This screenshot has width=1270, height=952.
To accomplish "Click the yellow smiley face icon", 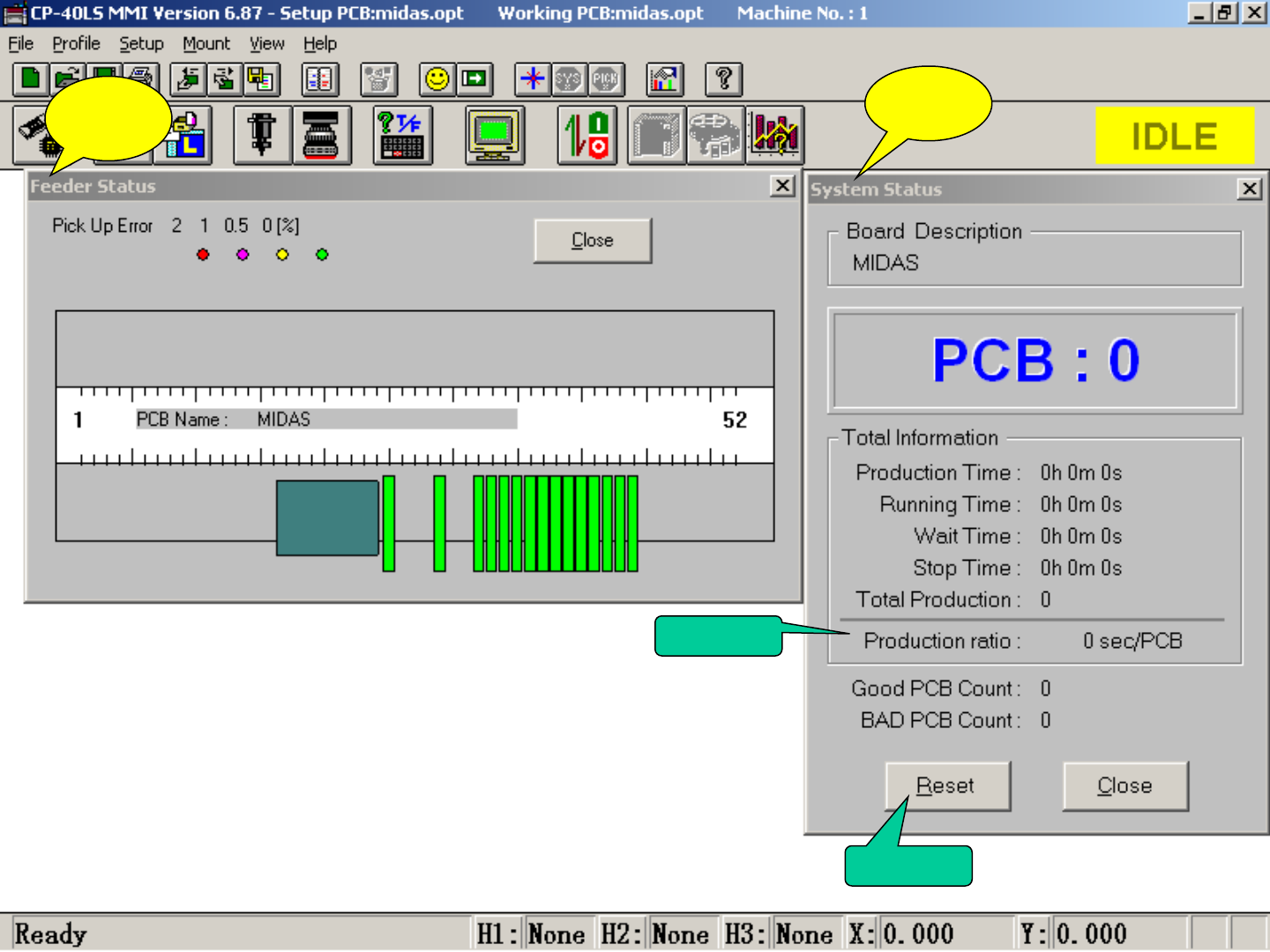I will (x=437, y=79).
